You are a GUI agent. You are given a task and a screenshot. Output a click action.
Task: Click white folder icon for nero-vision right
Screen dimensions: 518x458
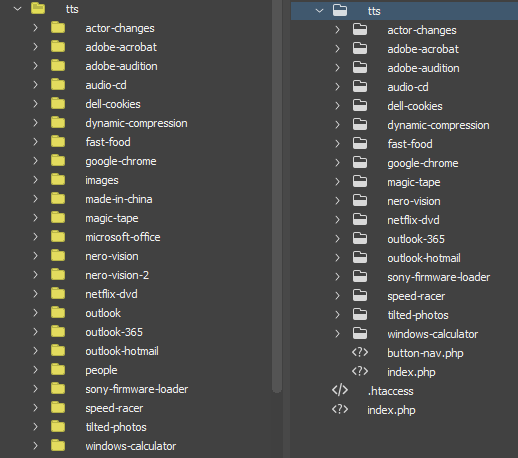click(x=360, y=201)
